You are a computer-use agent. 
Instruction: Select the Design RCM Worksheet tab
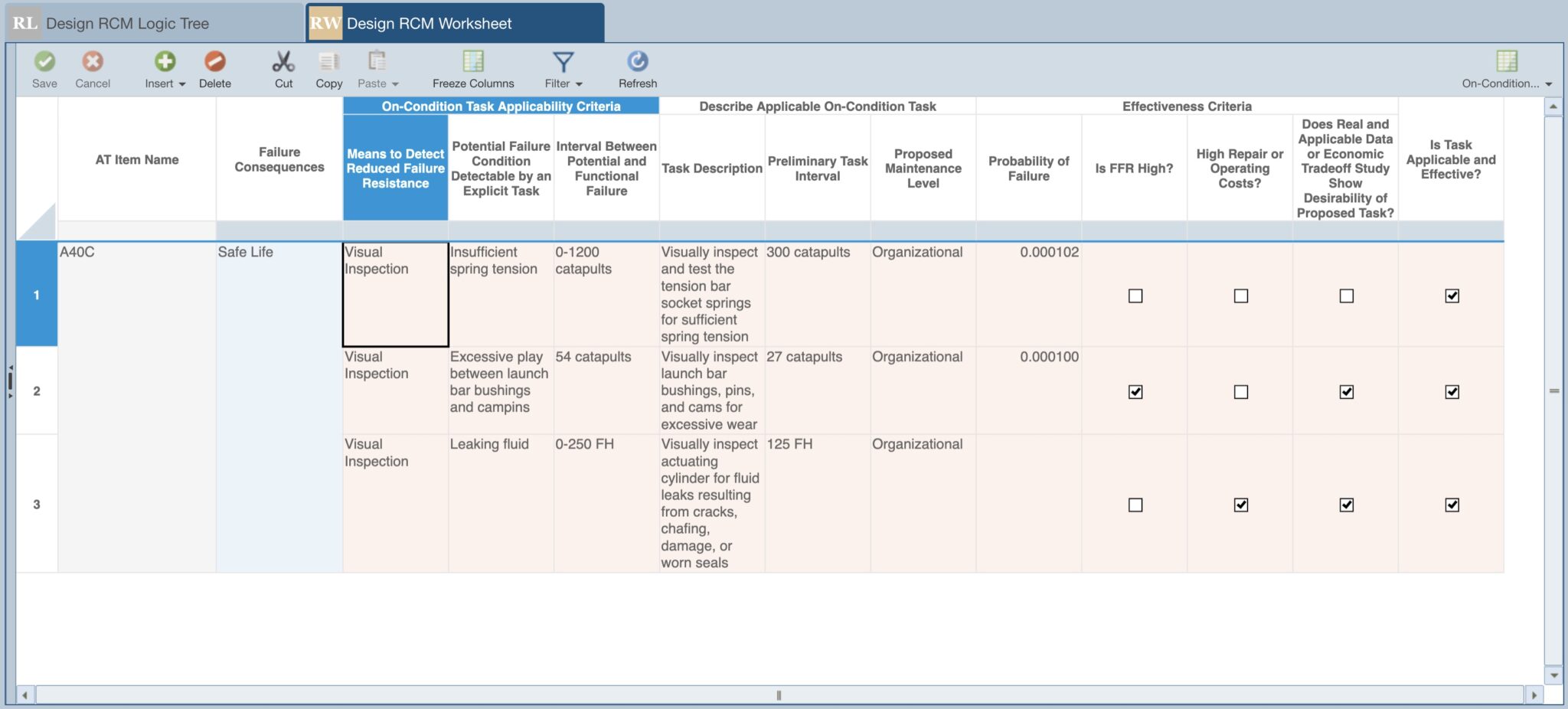click(x=429, y=23)
